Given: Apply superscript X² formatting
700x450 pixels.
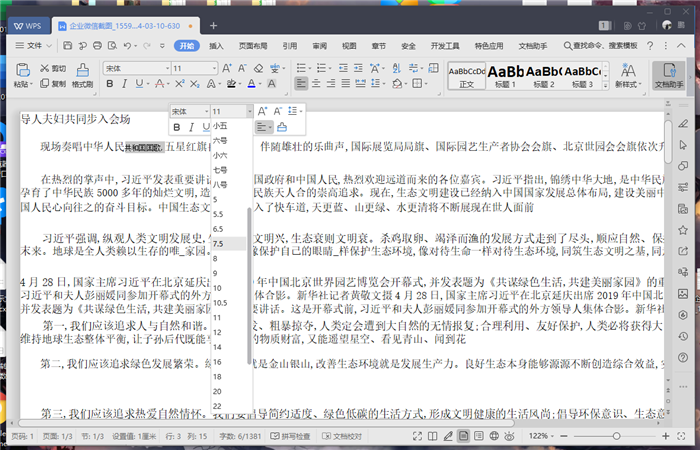Looking at the screenshot, I should coord(179,83).
